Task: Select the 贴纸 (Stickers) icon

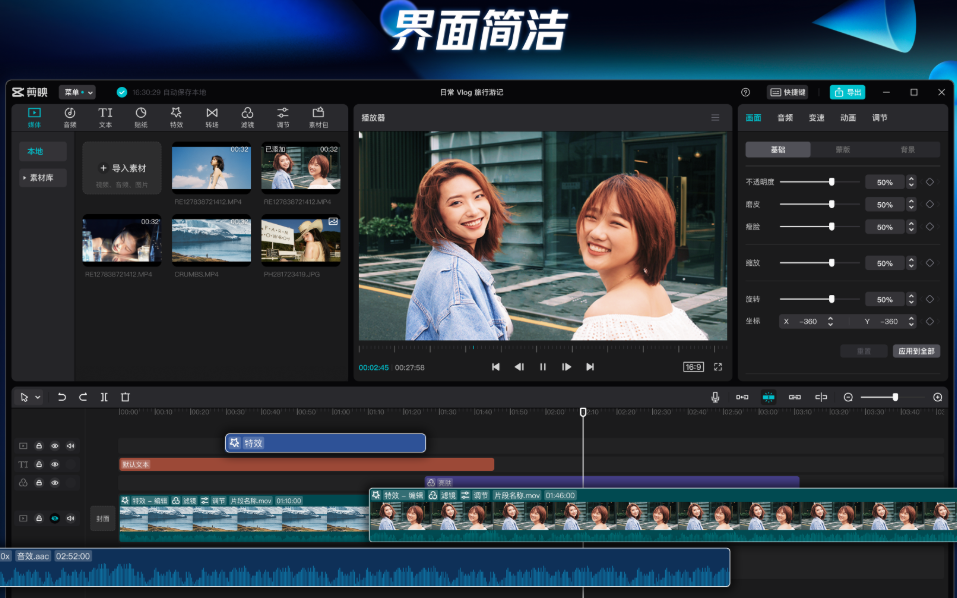Action: (141, 117)
